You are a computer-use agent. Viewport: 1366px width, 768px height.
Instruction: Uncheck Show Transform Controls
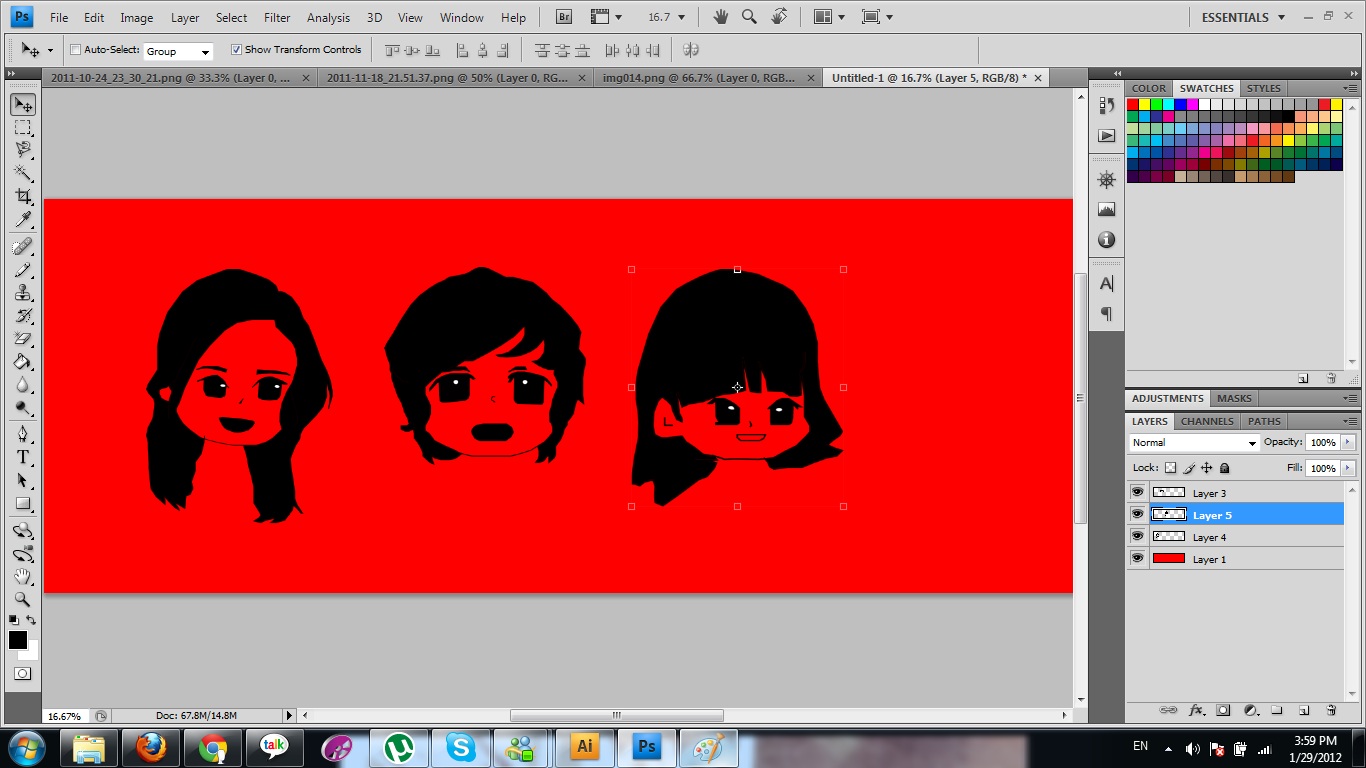click(236, 50)
